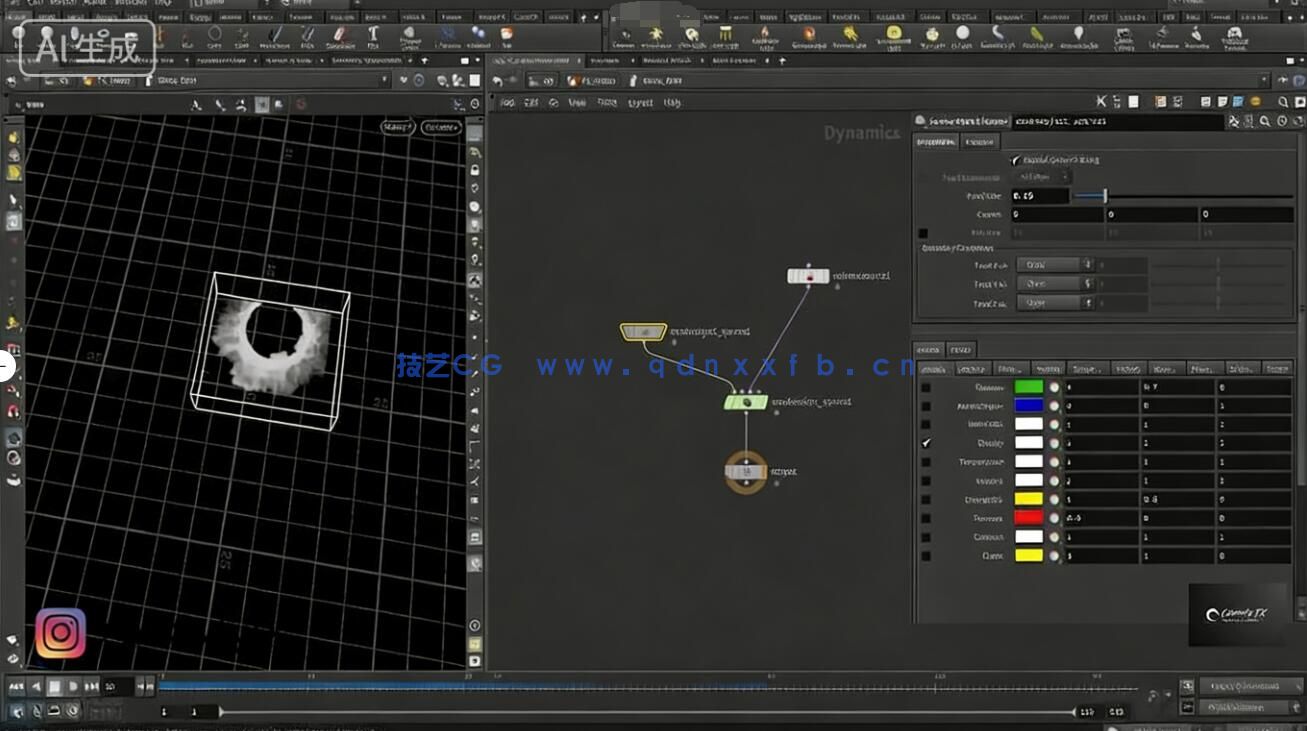
Task: Uncheck the ticked checkbox in the color list
Action: coord(926,443)
